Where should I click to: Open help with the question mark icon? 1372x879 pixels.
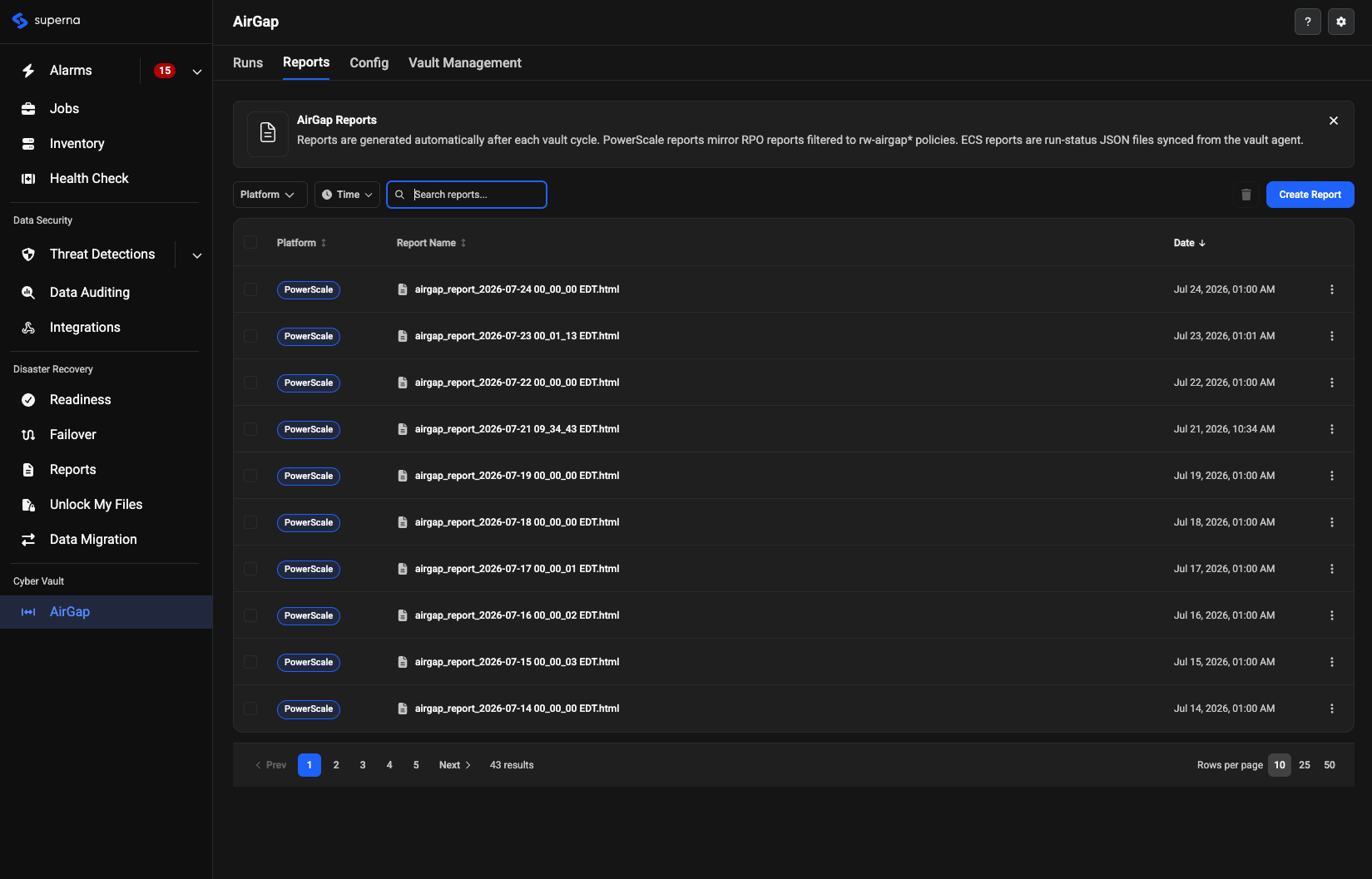tap(1308, 22)
